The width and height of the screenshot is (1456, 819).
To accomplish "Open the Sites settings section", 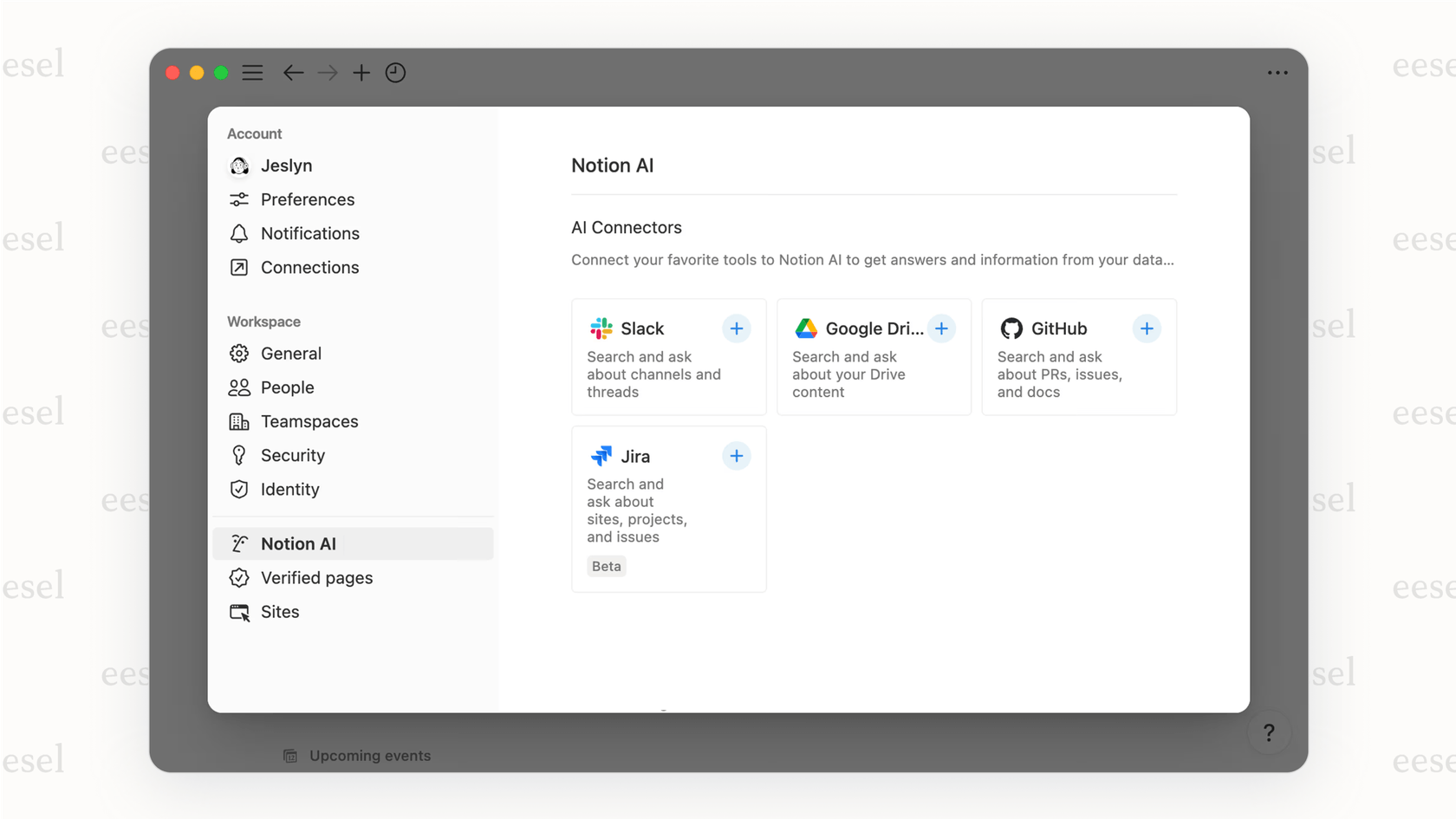I will pyautogui.click(x=279, y=612).
